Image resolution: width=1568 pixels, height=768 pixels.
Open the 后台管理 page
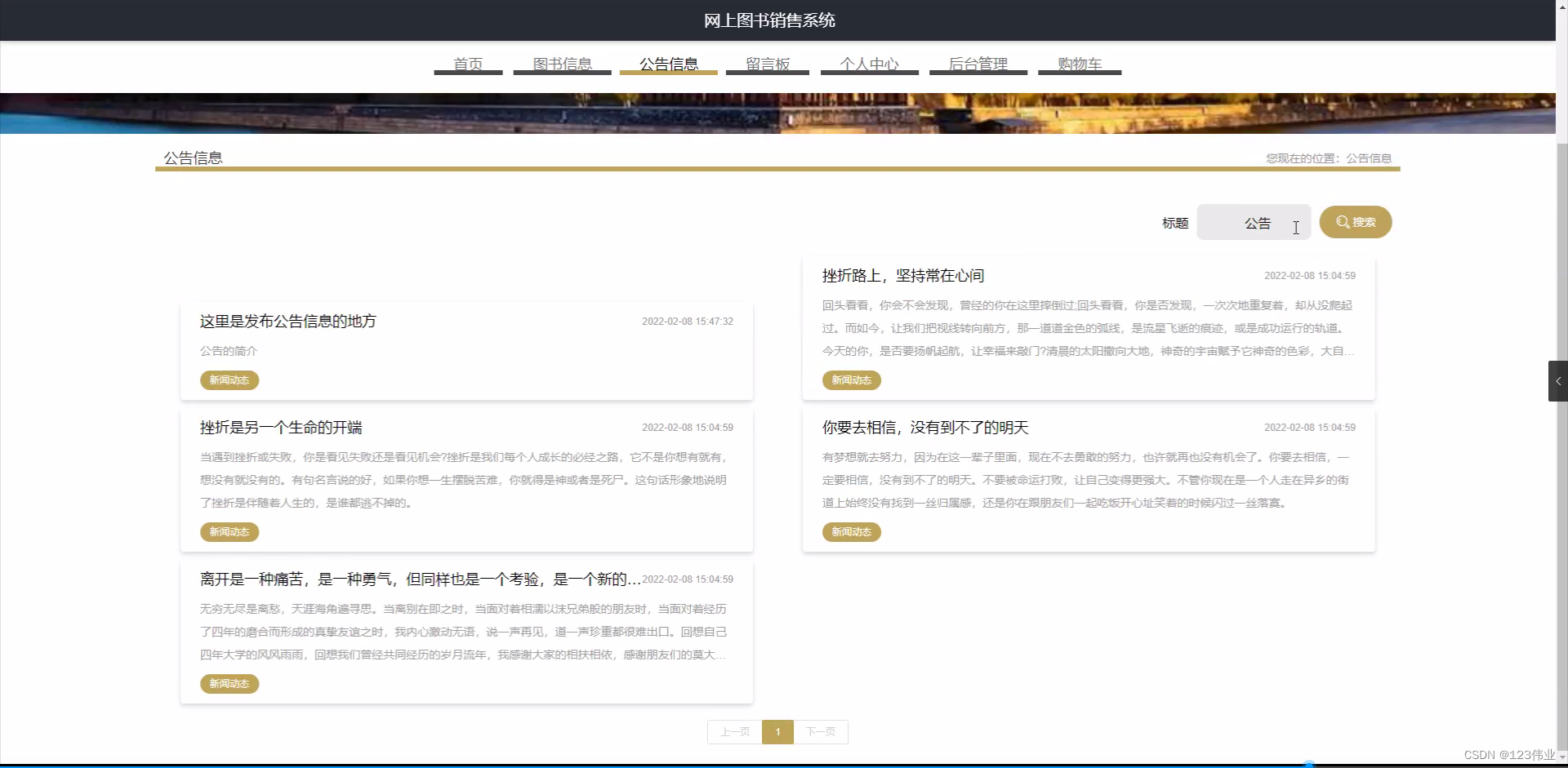point(978,64)
